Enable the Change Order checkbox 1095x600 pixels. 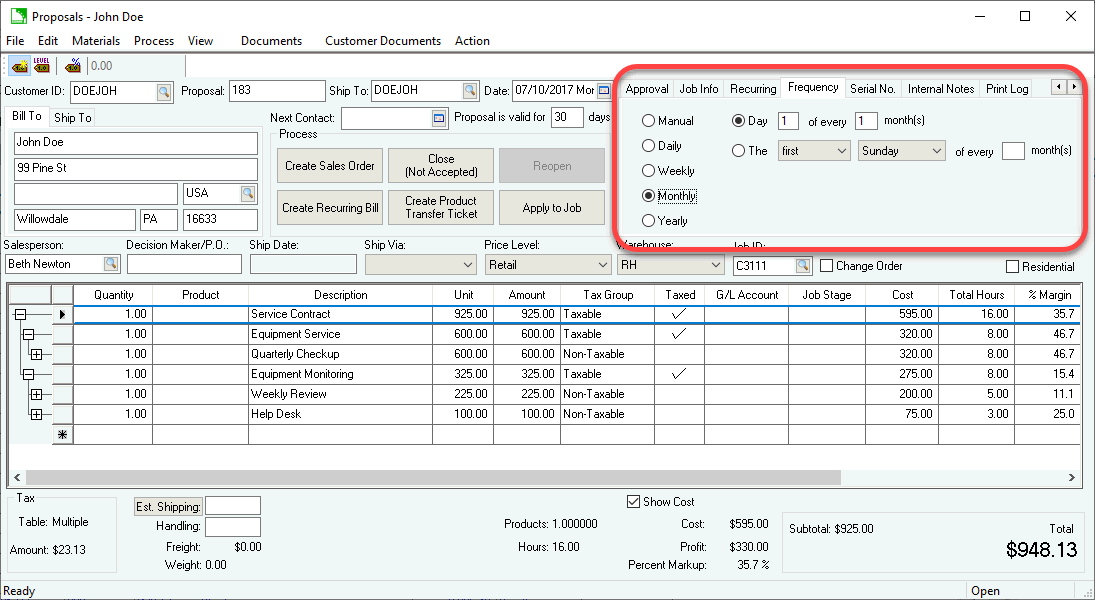pos(827,266)
